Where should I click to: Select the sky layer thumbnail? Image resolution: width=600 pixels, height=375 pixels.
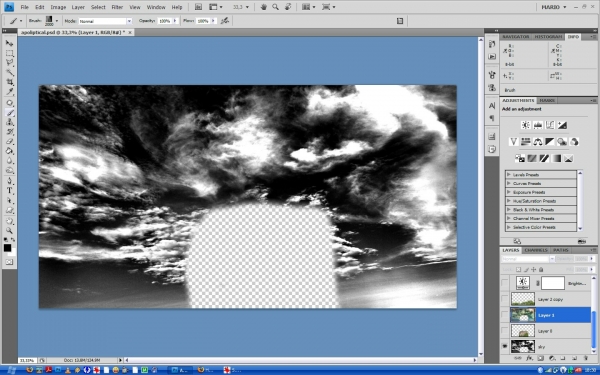click(523, 346)
